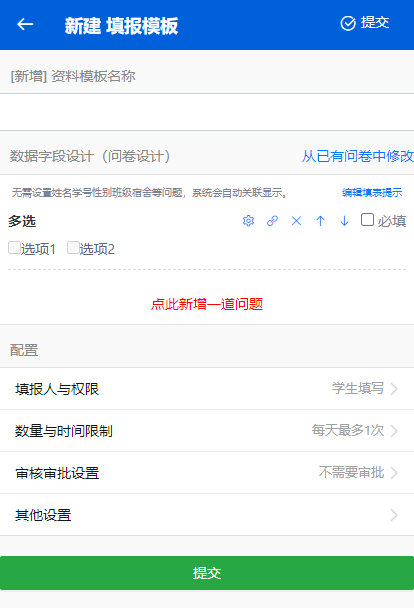Toggle the 必填 required checkbox
Image resolution: width=414 pixels, height=608 pixels.
tap(367, 219)
